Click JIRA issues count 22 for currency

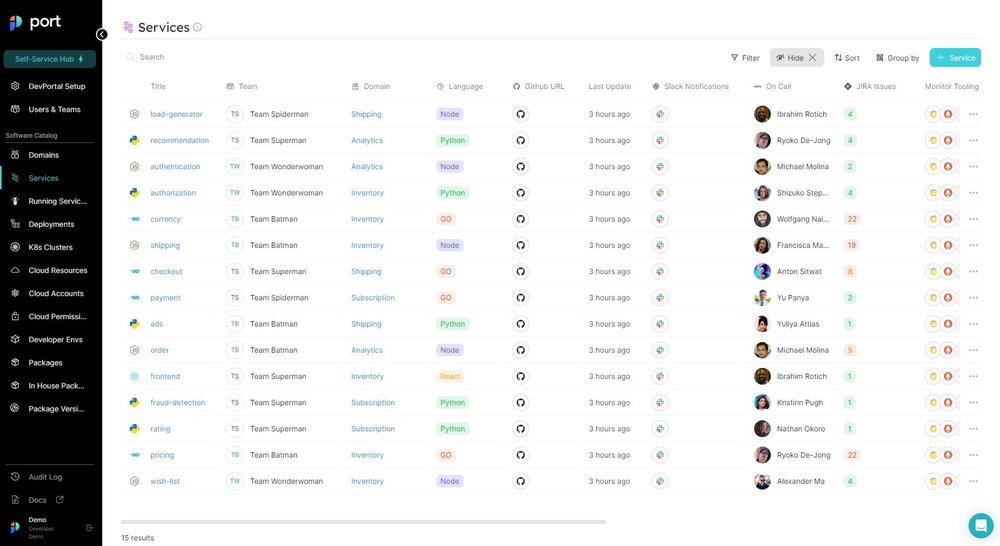point(851,219)
